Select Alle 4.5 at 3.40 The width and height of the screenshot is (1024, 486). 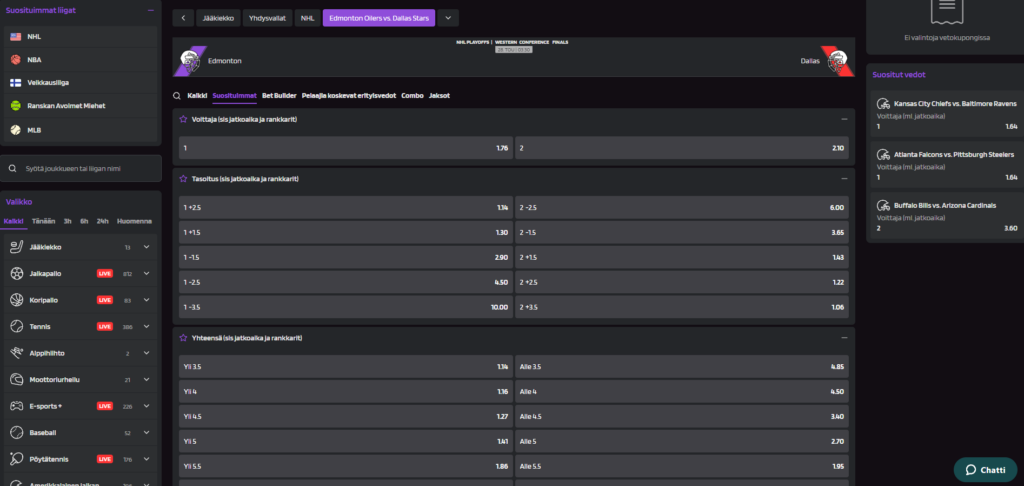(682, 416)
